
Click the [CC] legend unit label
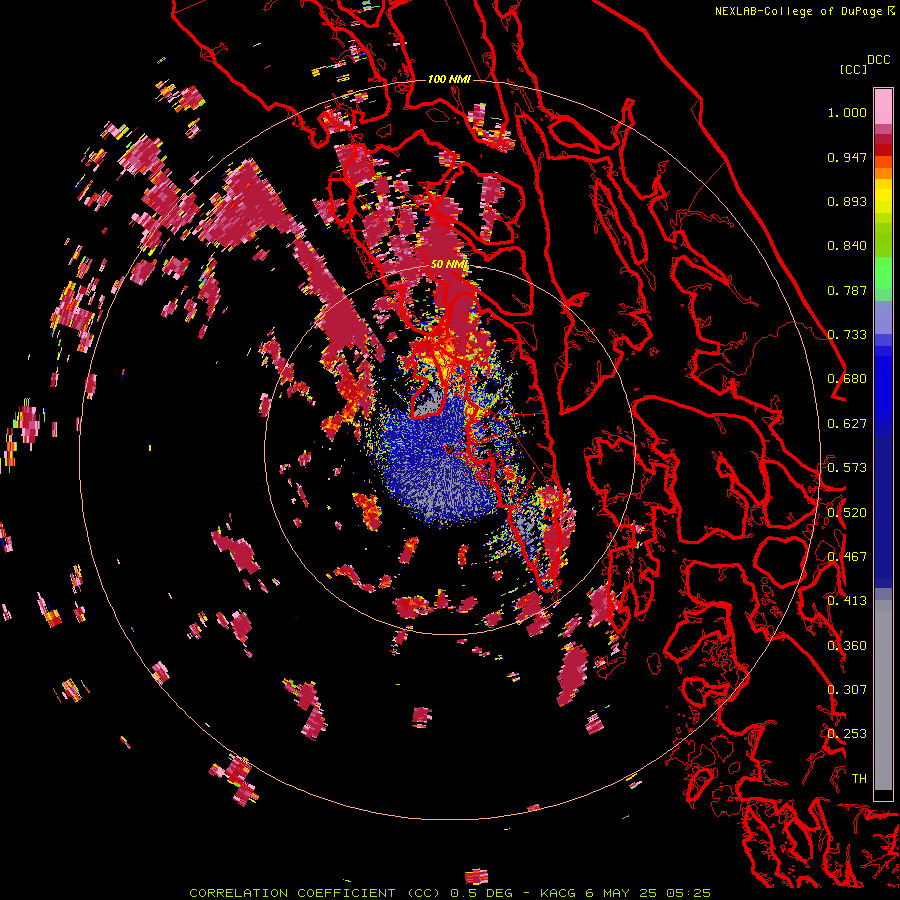click(x=853, y=69)
